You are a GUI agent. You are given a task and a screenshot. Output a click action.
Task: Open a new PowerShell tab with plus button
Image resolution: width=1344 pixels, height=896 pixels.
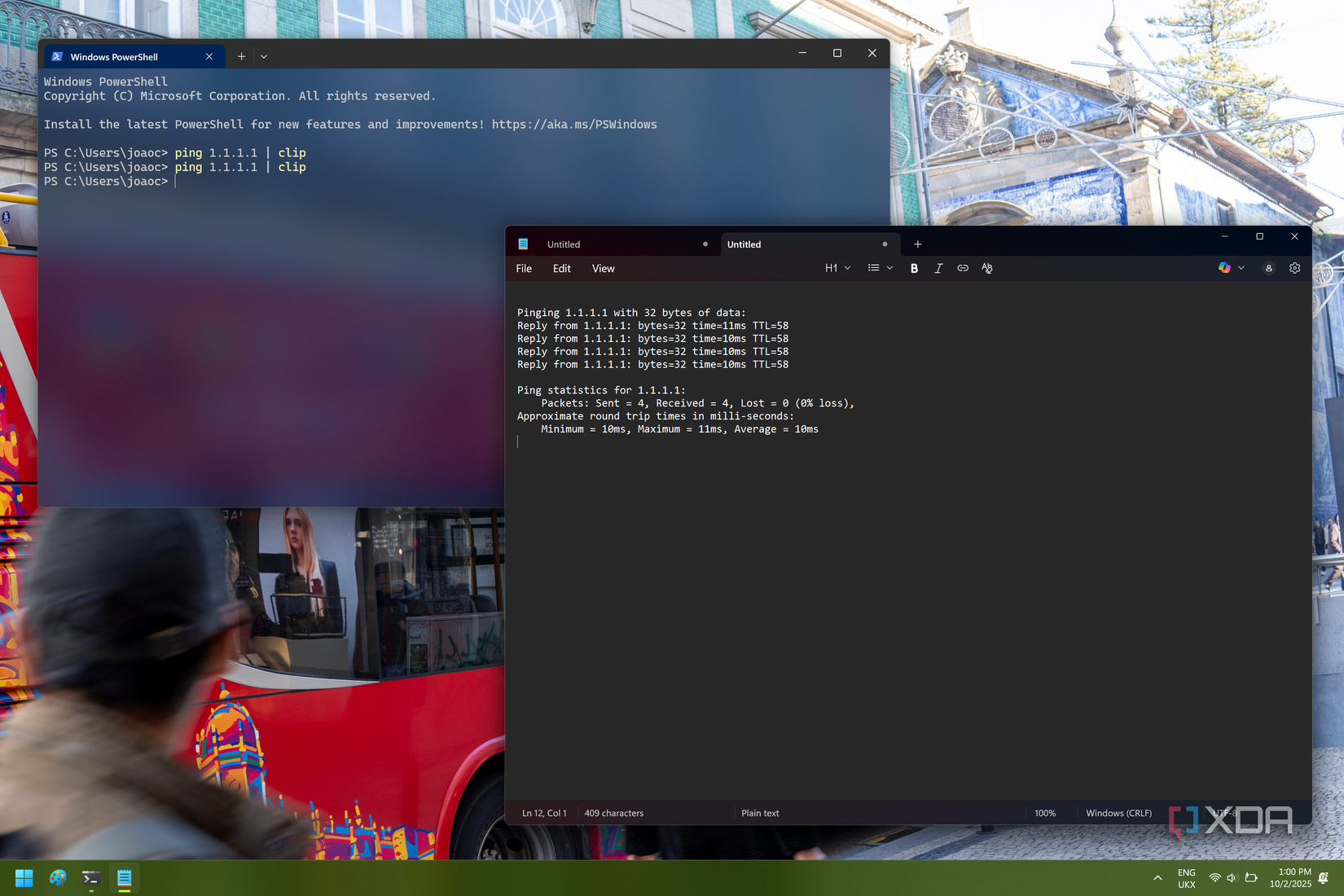click(240, 56)
